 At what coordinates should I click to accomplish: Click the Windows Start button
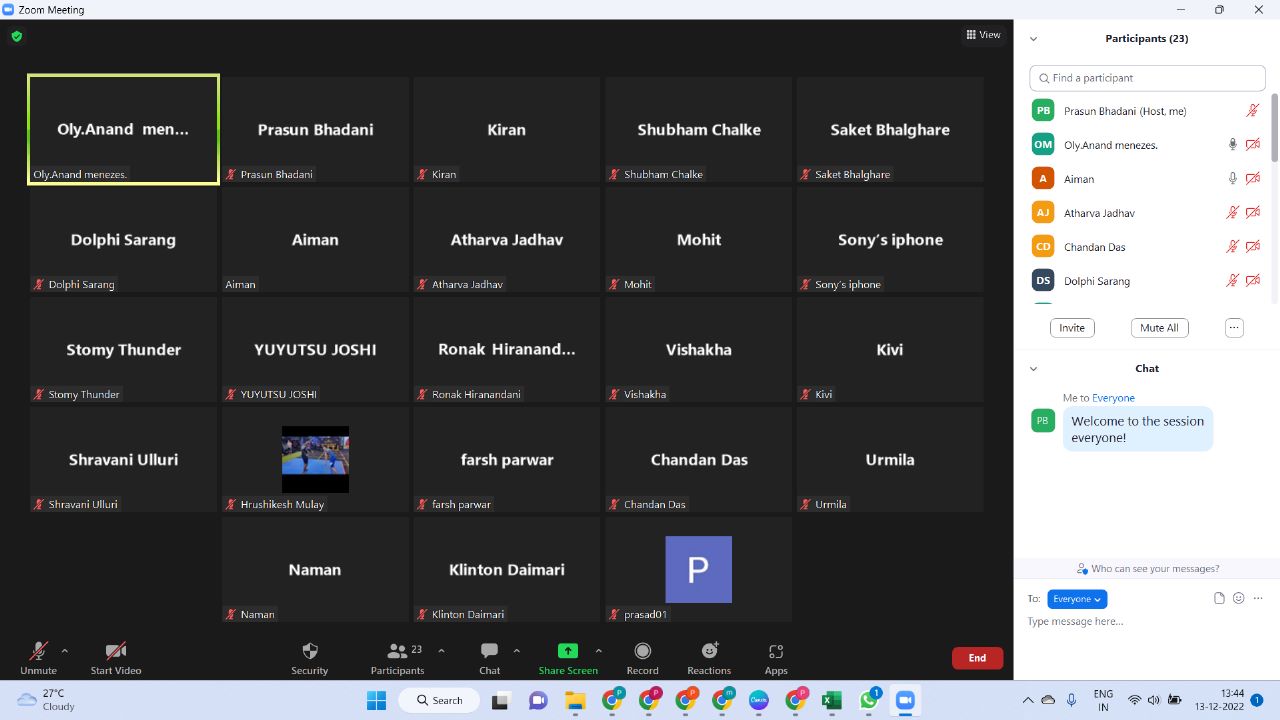point(376,701)
